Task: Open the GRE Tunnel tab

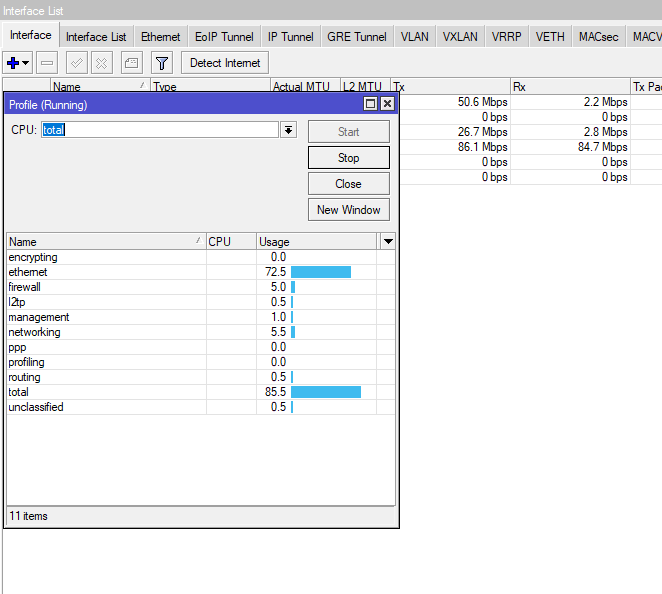Action: [x=357, y=37]
